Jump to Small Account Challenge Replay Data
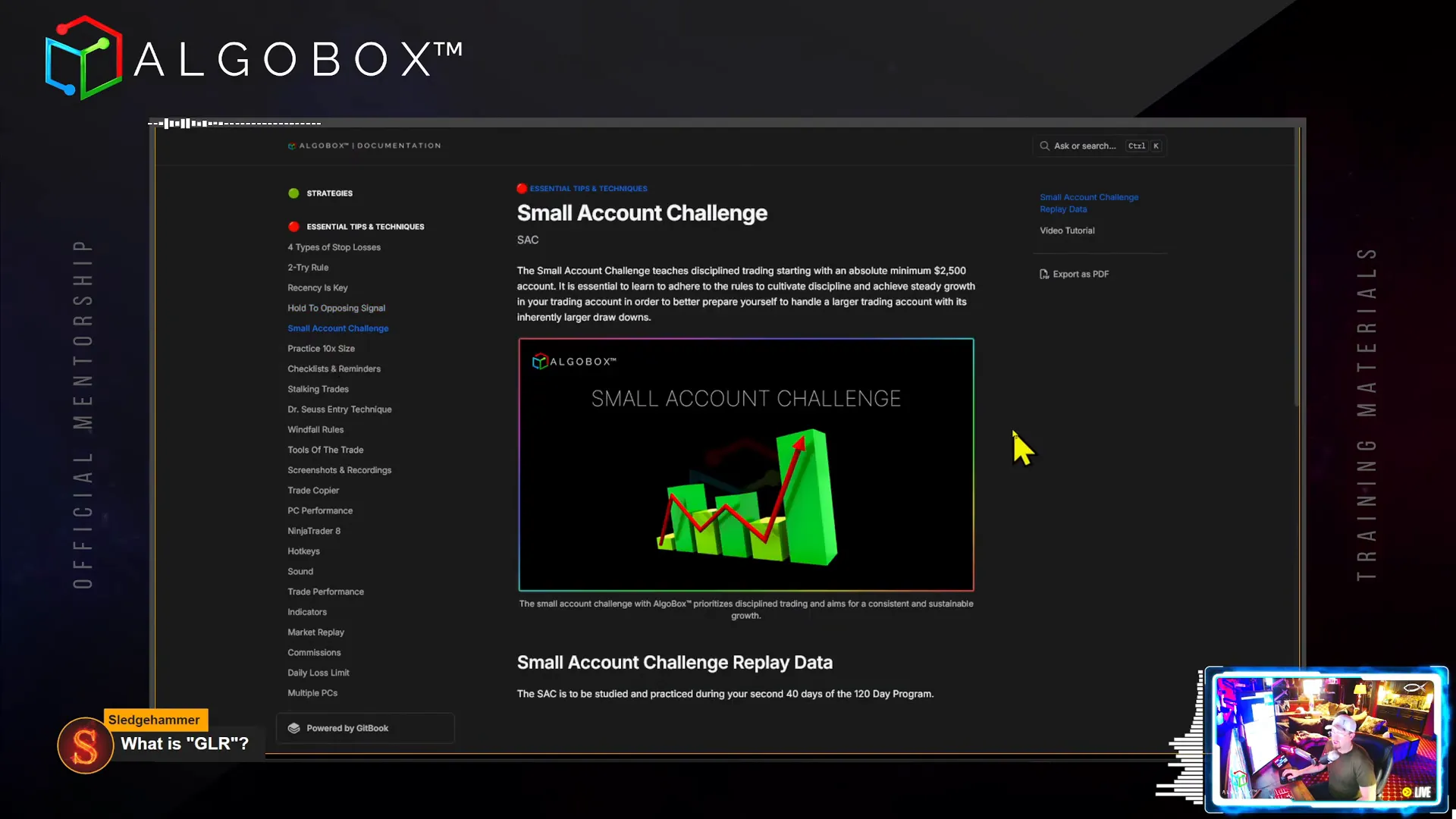1456x819 pixels. [1089, 203]
